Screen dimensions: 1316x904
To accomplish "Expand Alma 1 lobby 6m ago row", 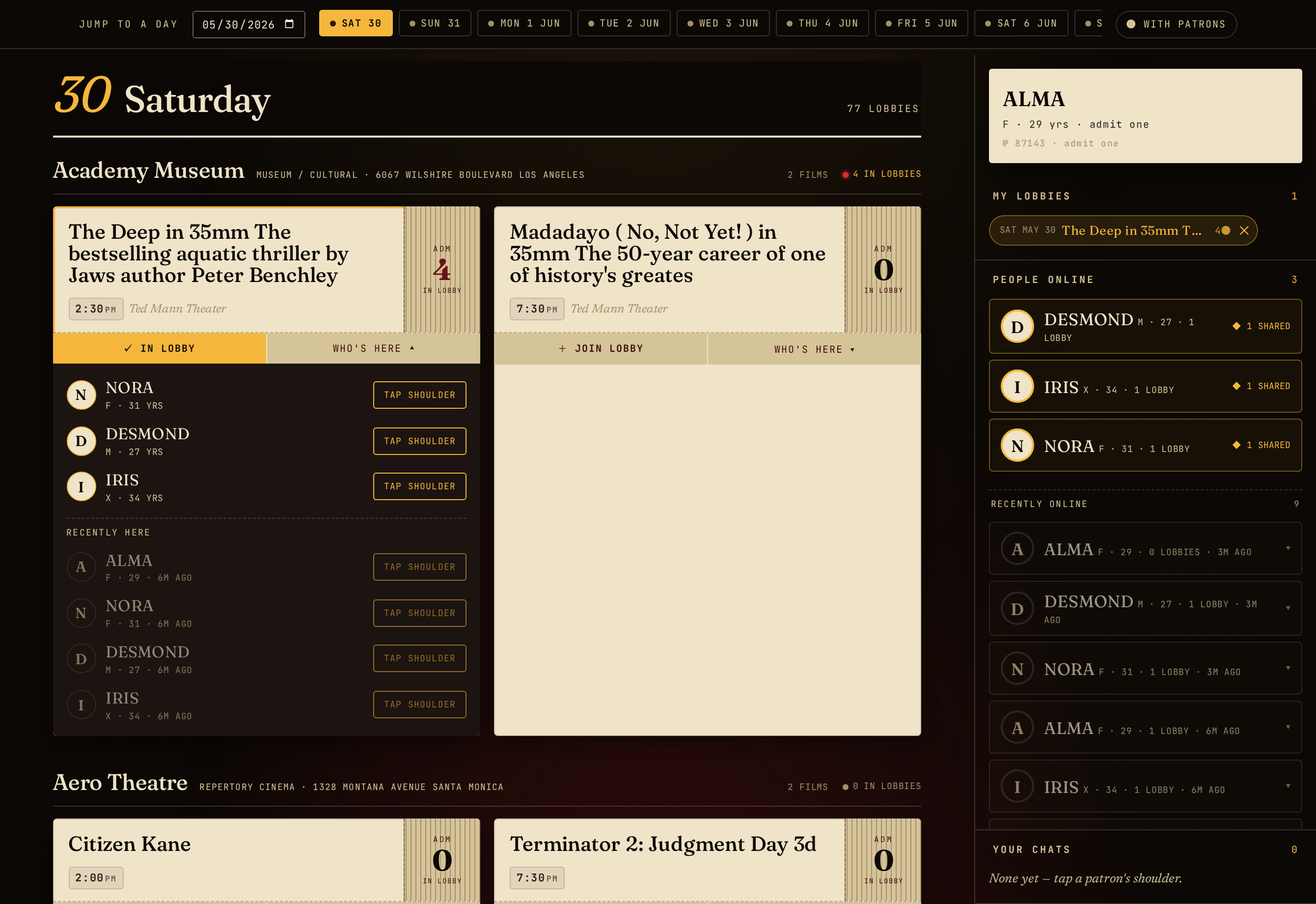I will pyautogui.click(x=1288, y=727).
